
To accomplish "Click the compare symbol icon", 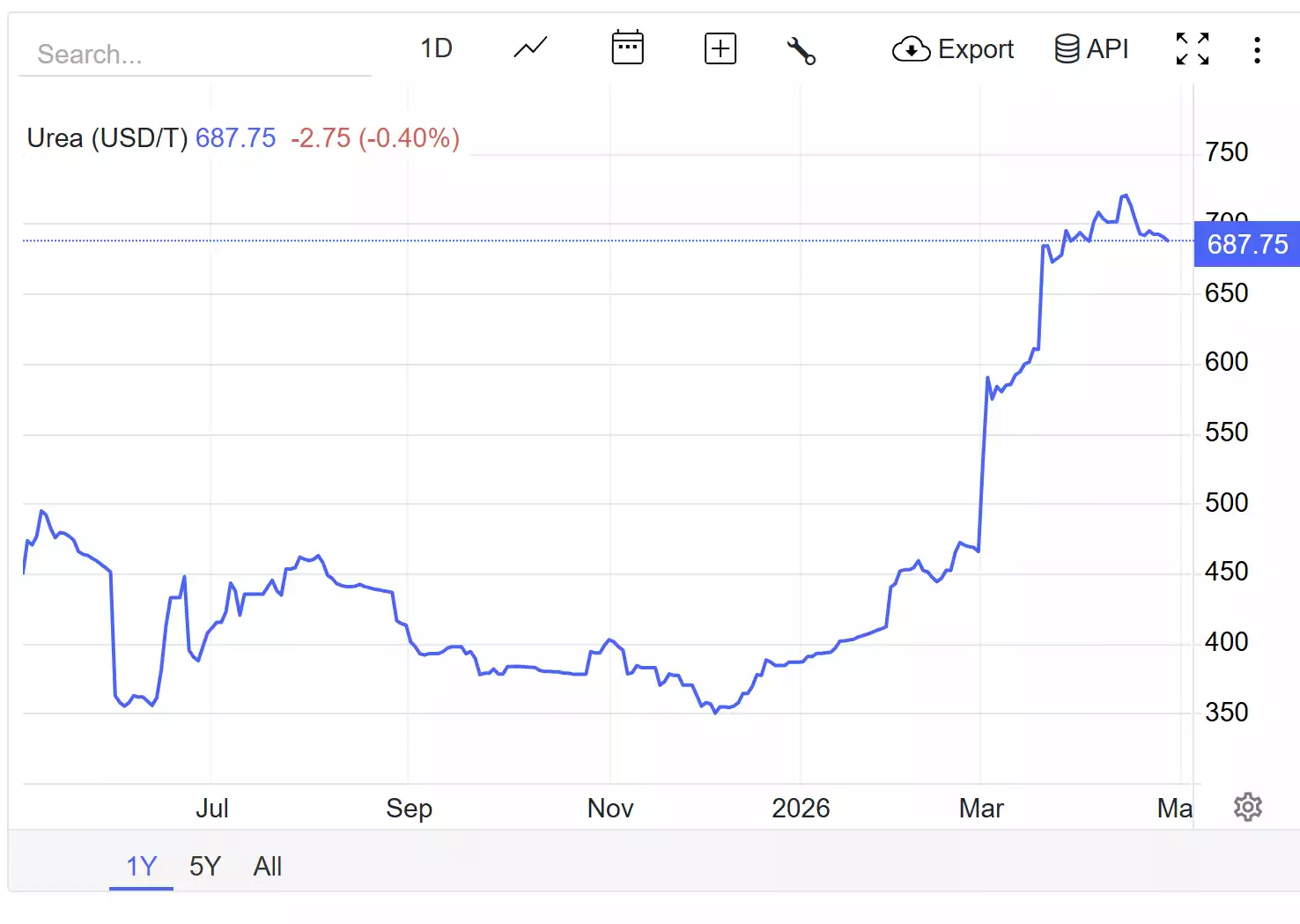I will pyautogui.click(x=720, y=48).
